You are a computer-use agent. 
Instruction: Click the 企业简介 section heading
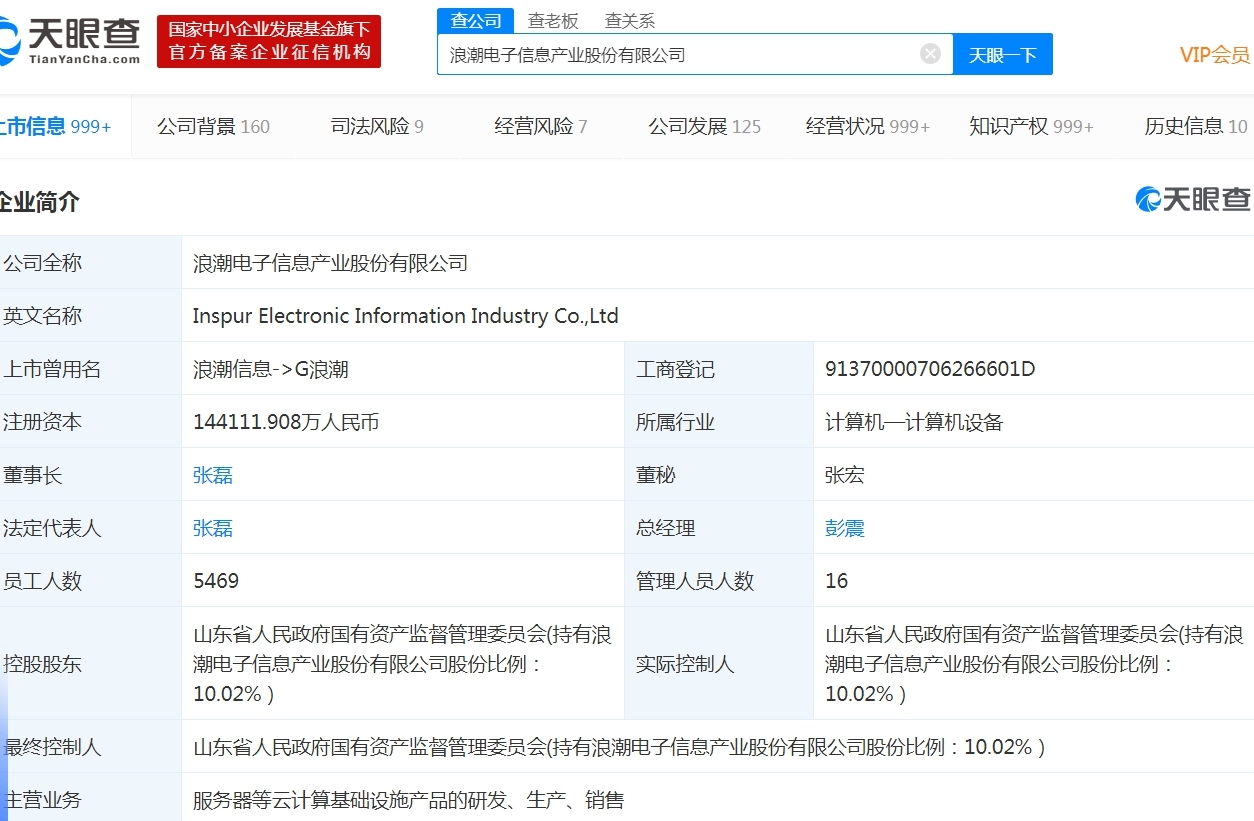(x=40, y=202)
